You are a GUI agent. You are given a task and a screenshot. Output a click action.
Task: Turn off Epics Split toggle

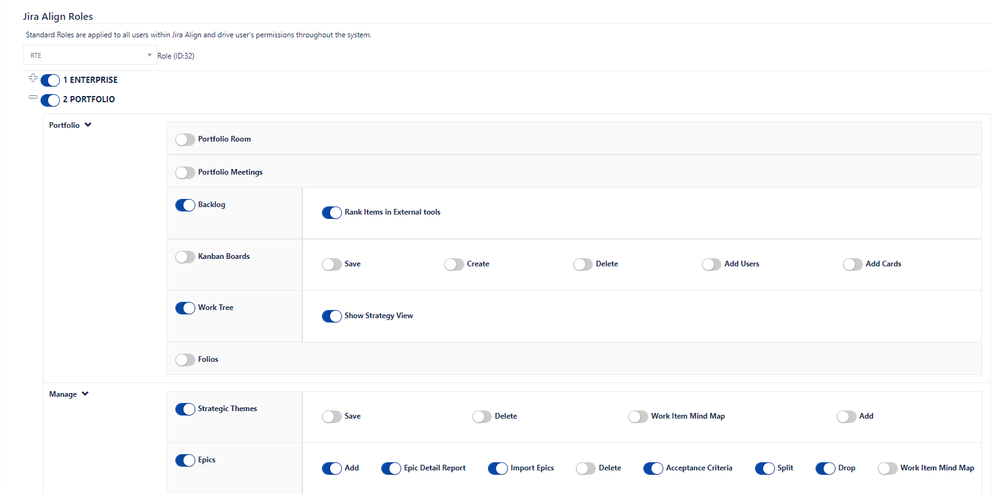pyautogui.click(x=765, y=469)
